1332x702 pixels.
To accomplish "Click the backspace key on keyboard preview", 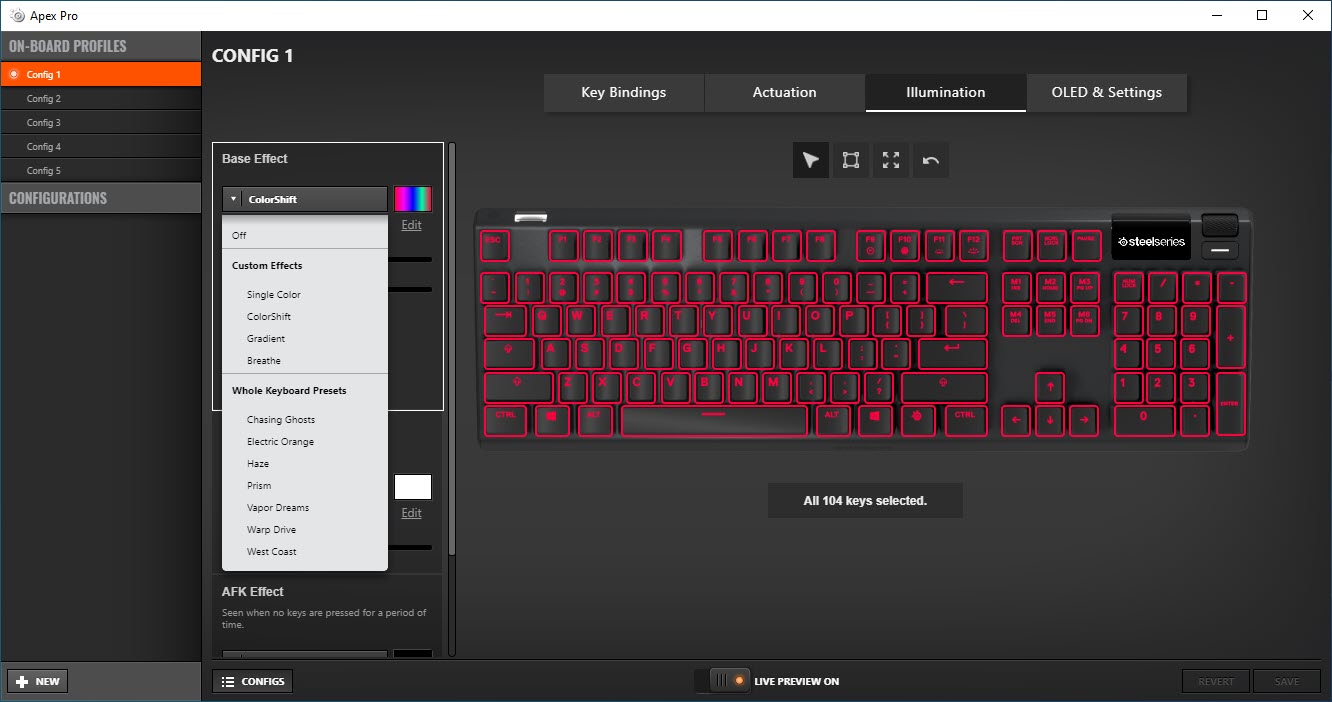I will pyautogui.click(x=957, y=287).
